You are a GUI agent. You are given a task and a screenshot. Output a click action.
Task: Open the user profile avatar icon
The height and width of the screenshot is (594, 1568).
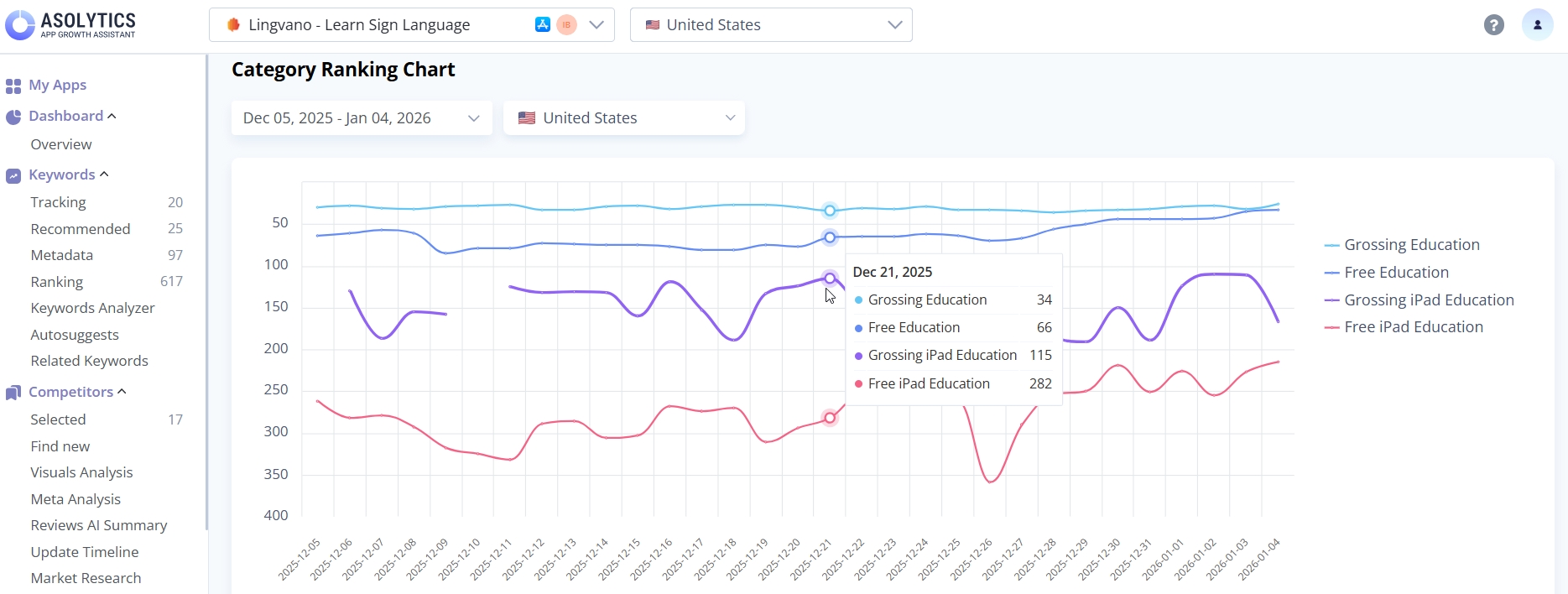coord(1537,25)
